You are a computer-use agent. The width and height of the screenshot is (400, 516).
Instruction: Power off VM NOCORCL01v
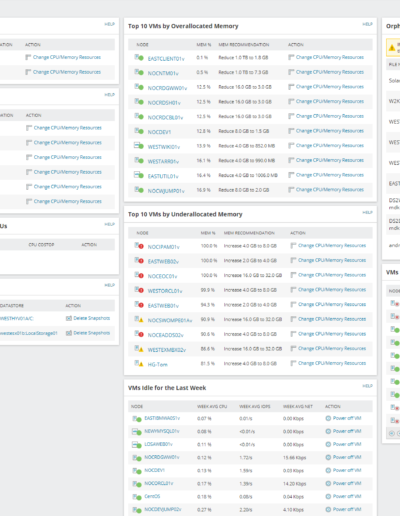coord(347,483)
